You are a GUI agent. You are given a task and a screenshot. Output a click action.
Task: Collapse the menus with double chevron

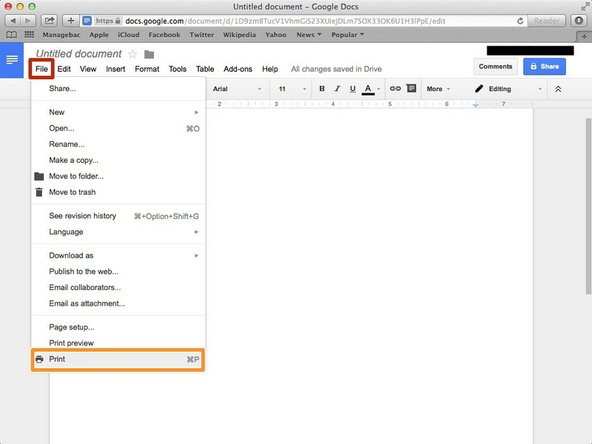558,89
